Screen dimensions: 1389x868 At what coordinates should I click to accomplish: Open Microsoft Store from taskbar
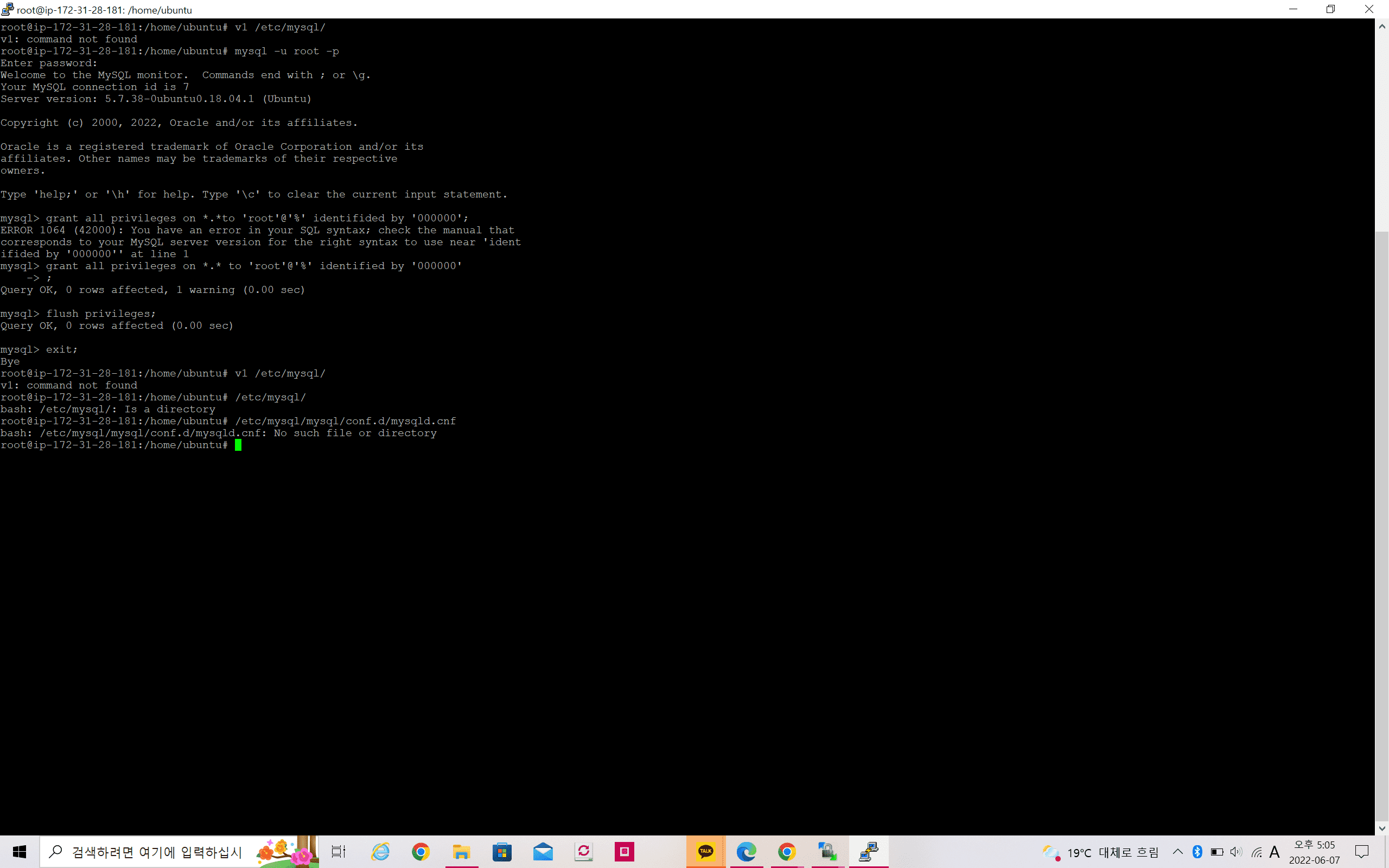pyautogui.click(x=502, y=852)
